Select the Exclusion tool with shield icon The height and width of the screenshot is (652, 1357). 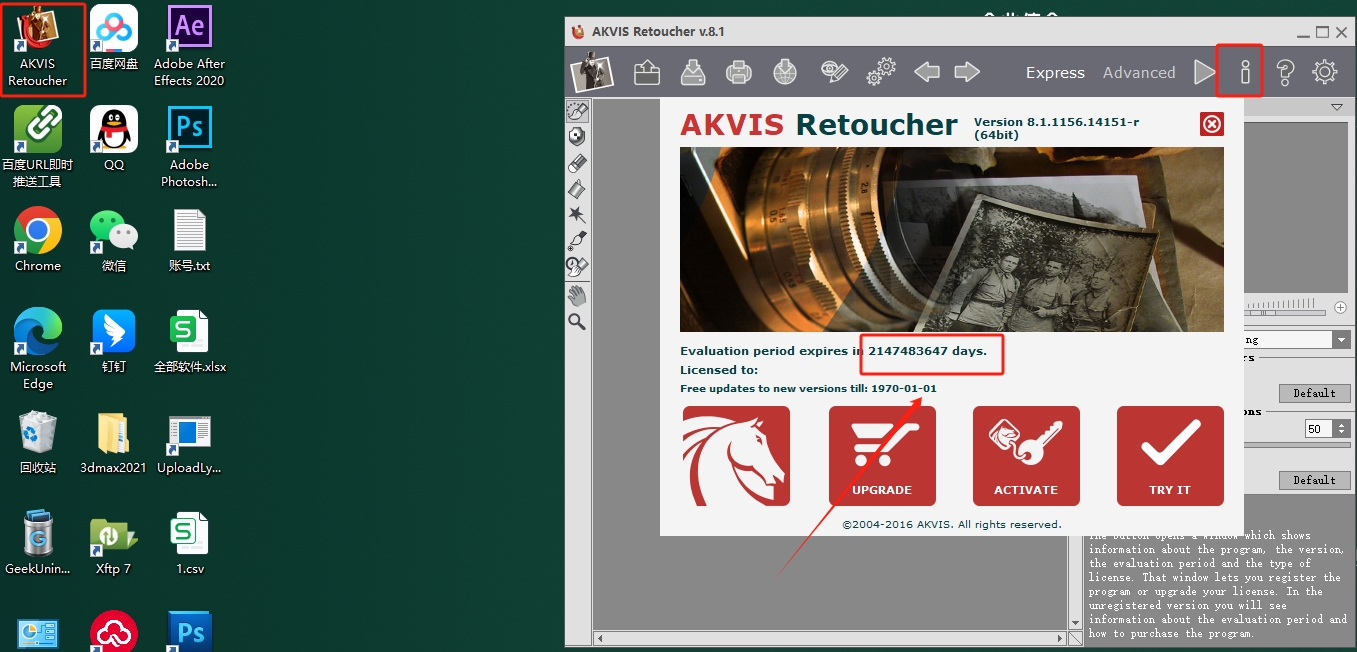pyautogui.click(x=577, y=137)
